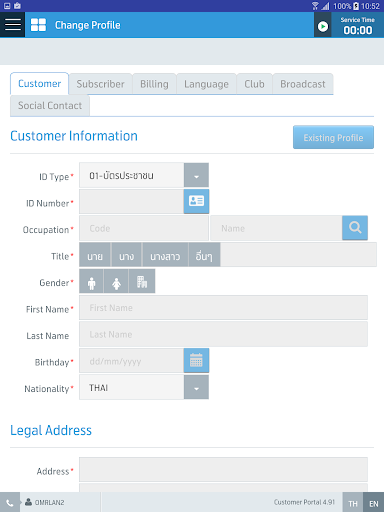Switch language to TH
The image size is (384, 512).
(x=353, y=502)
